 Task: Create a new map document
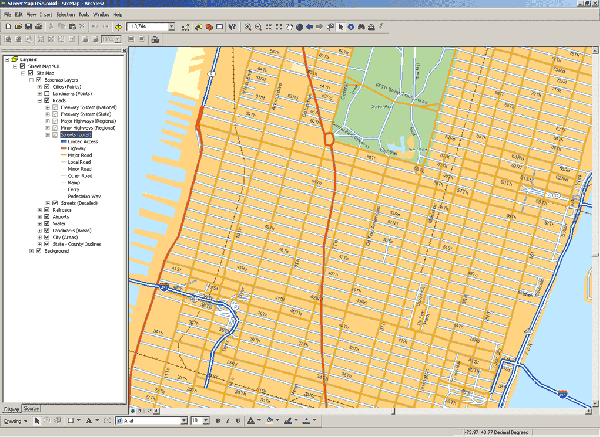(x=8, y=27)
